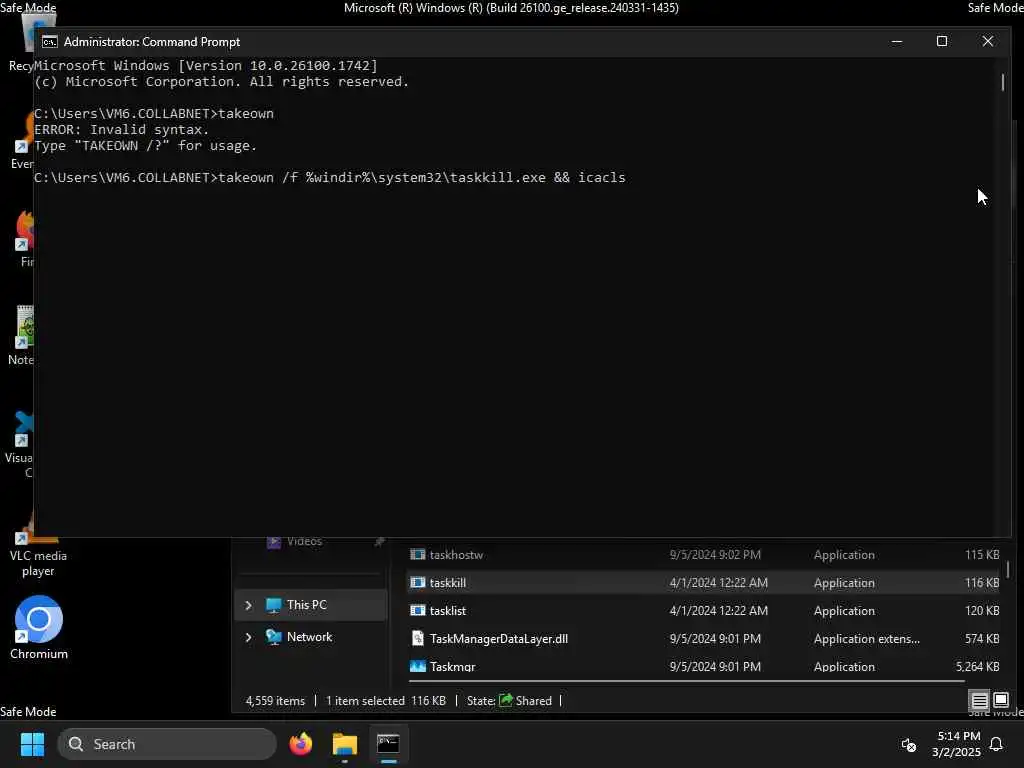Close the Command Prompt window
The width and height of the screenshot is (1024, 768).
[x=987, y=41]
